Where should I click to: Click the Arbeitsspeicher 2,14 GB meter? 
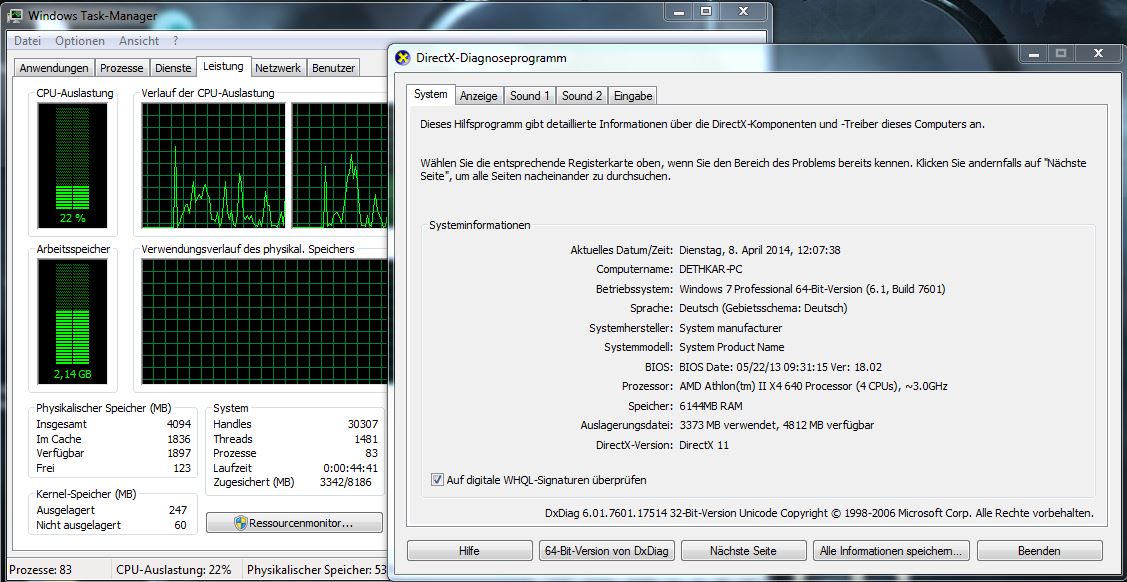click(72, 322)
